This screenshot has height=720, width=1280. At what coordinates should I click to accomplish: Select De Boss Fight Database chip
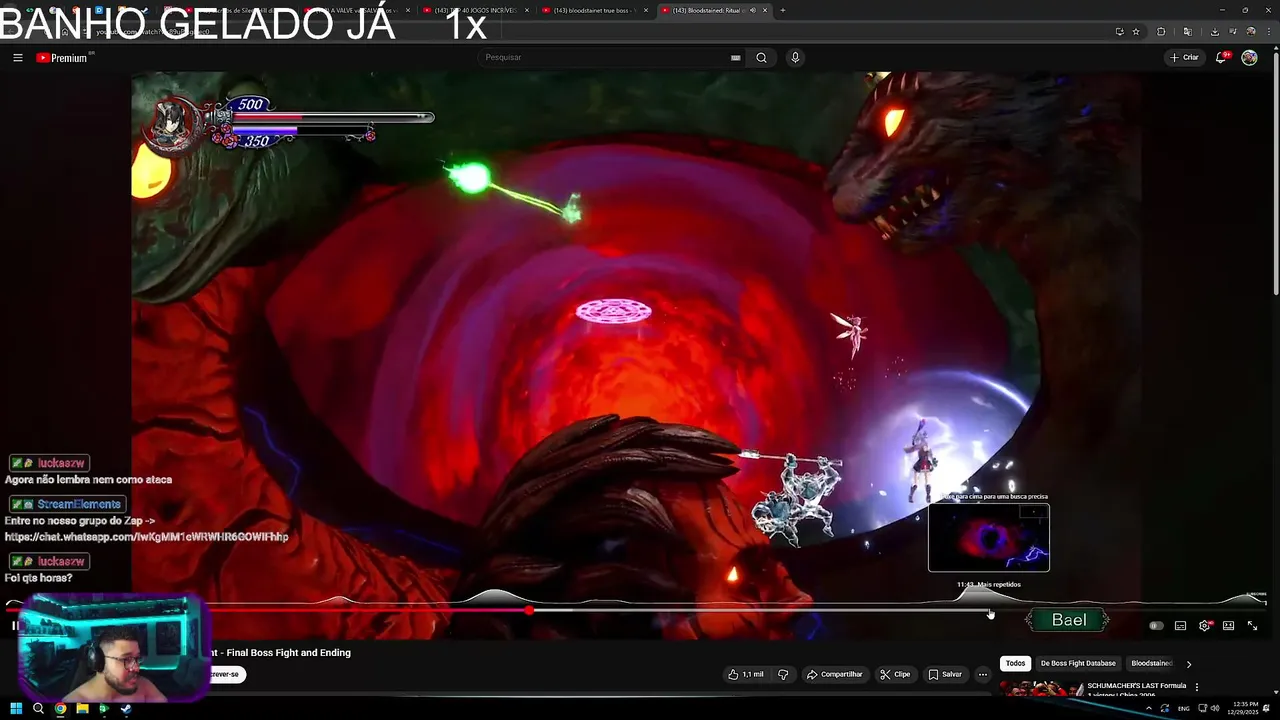1078,663
